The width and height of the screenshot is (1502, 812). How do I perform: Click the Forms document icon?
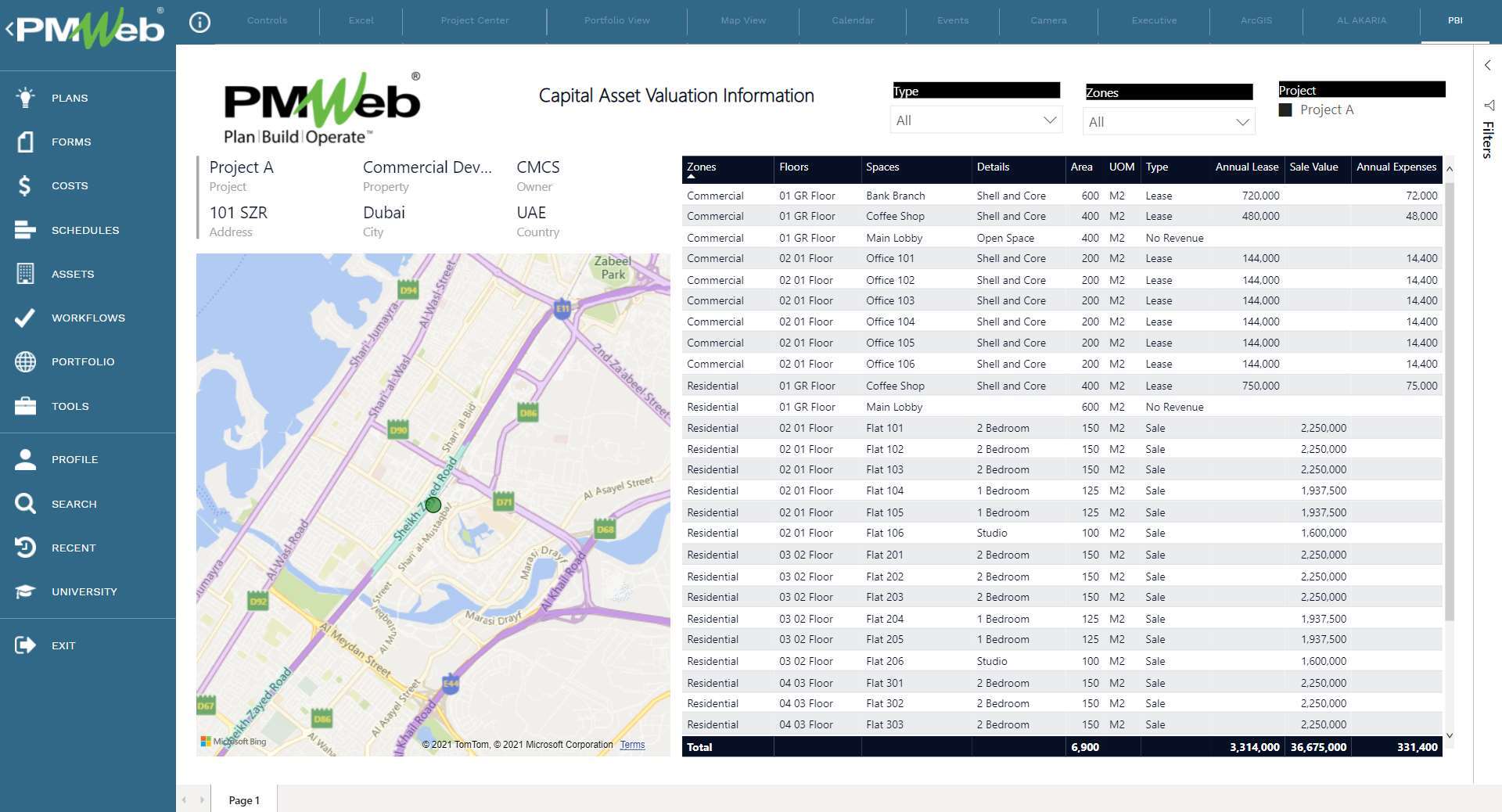tap(25, 142)
